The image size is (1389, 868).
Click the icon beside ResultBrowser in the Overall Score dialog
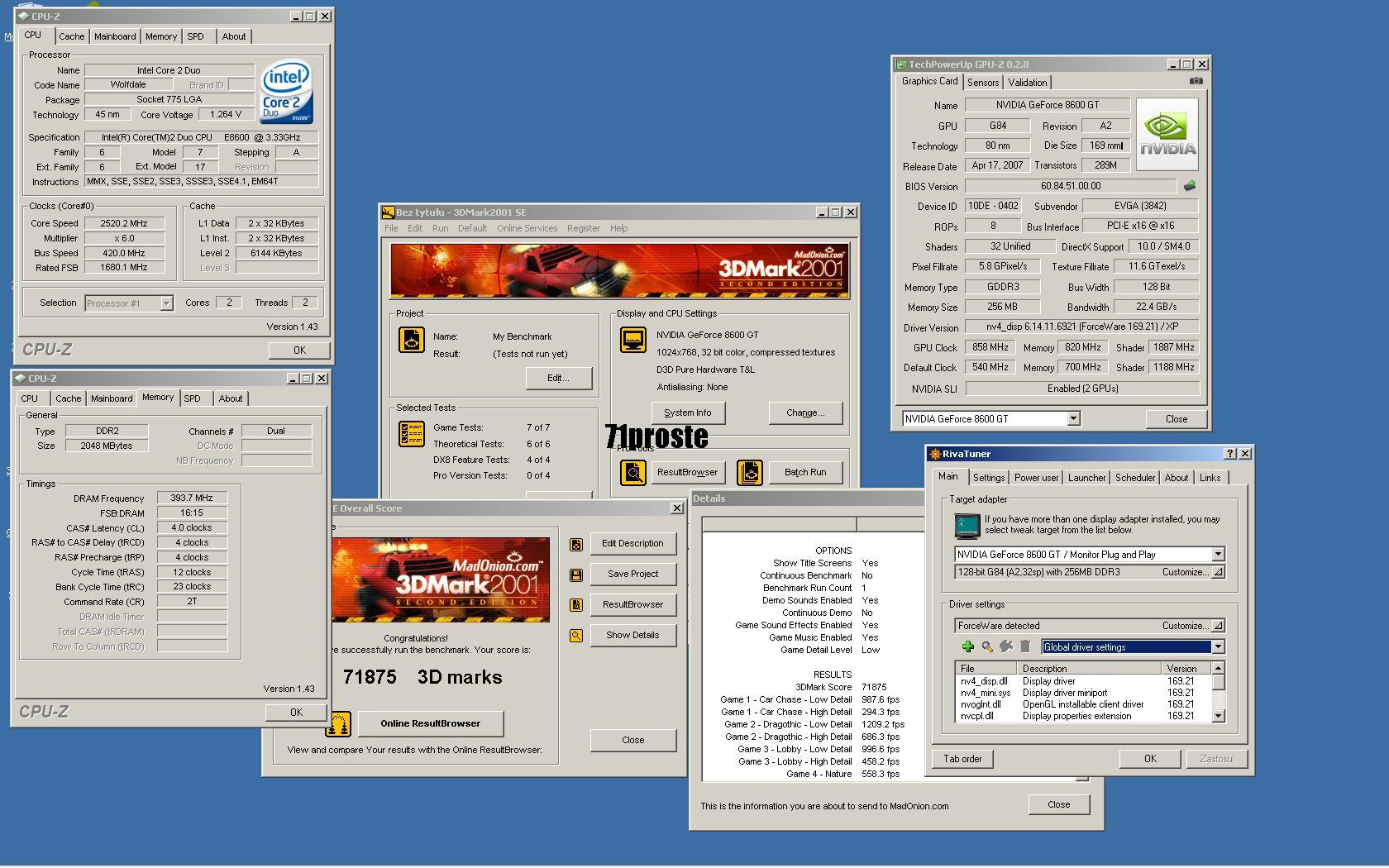click(576, 605)
